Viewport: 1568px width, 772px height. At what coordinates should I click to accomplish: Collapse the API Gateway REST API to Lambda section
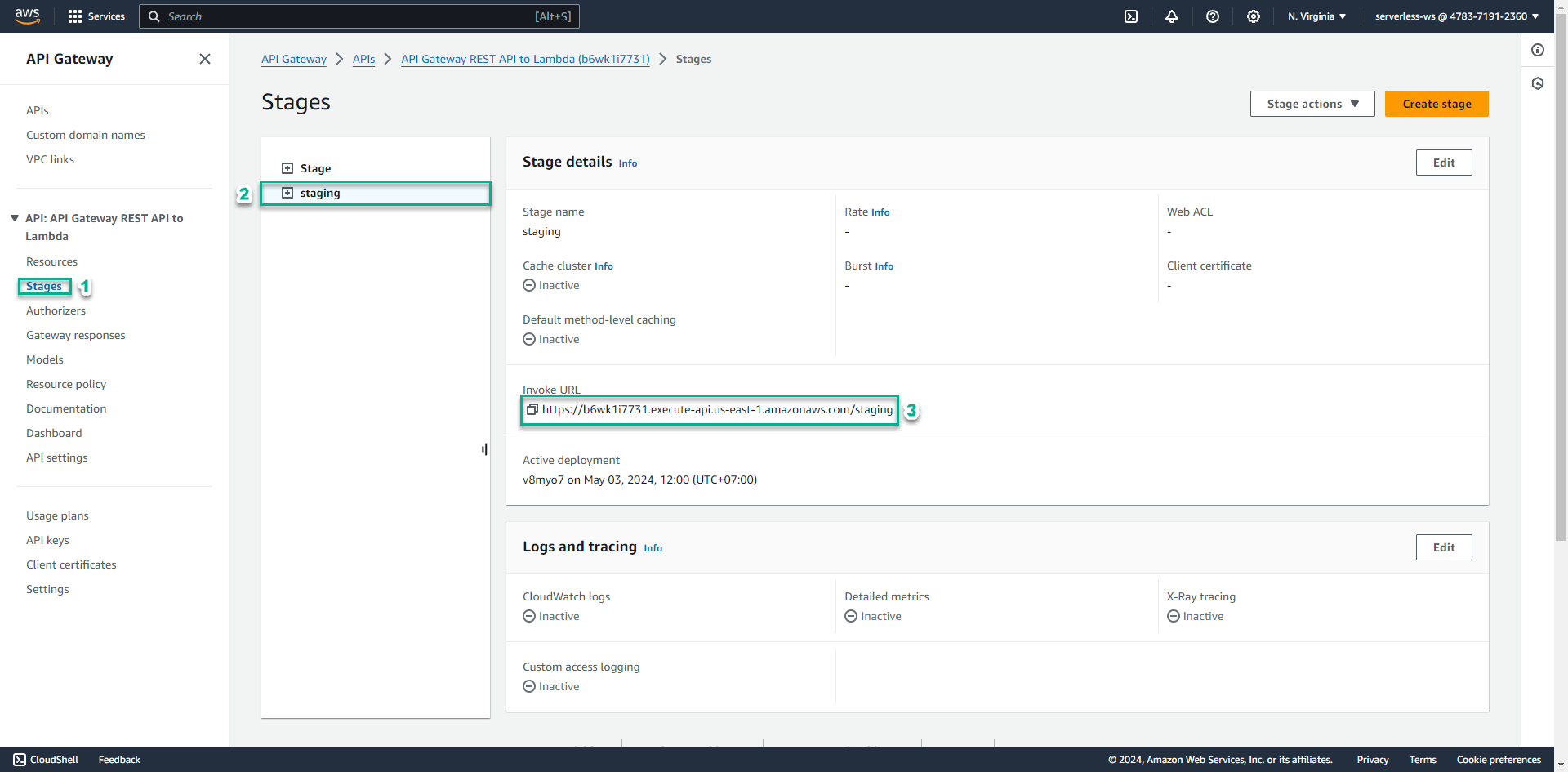(15, 218)
